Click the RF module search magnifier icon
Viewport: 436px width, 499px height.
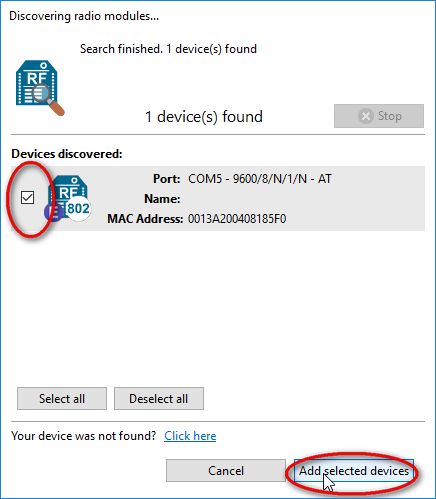(40, 88)
